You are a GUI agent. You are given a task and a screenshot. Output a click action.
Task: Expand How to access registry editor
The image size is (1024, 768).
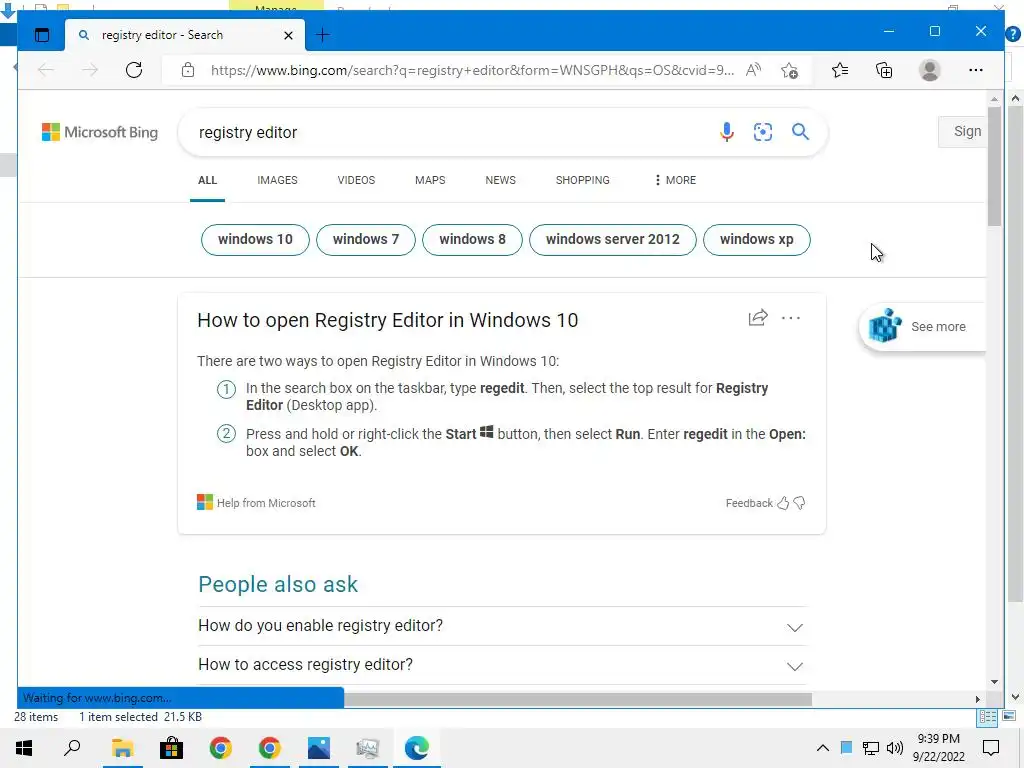[x=502, y=665]
